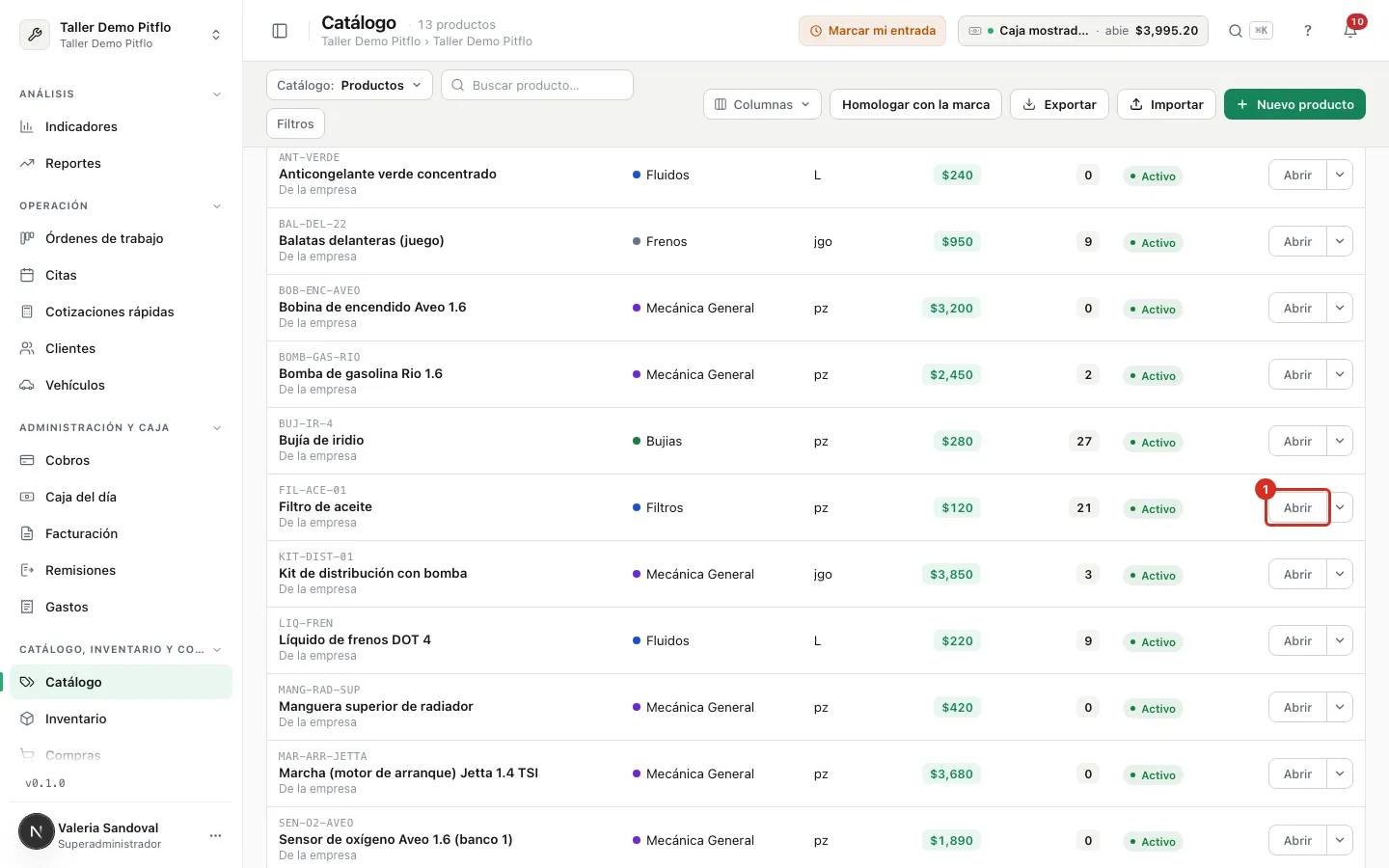Open the Columnas dropdown
This screenshot has height=868, width=1389.
[x=762, y=104]
